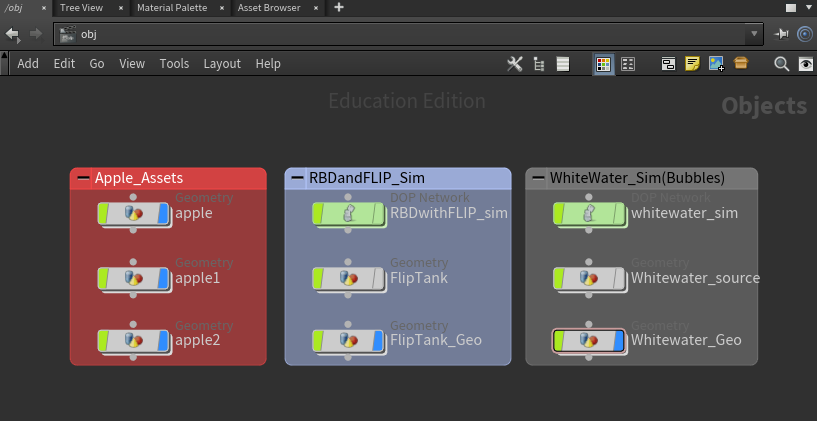
Task: Switch to the Material Palette tab
Action: coord(172,8)
